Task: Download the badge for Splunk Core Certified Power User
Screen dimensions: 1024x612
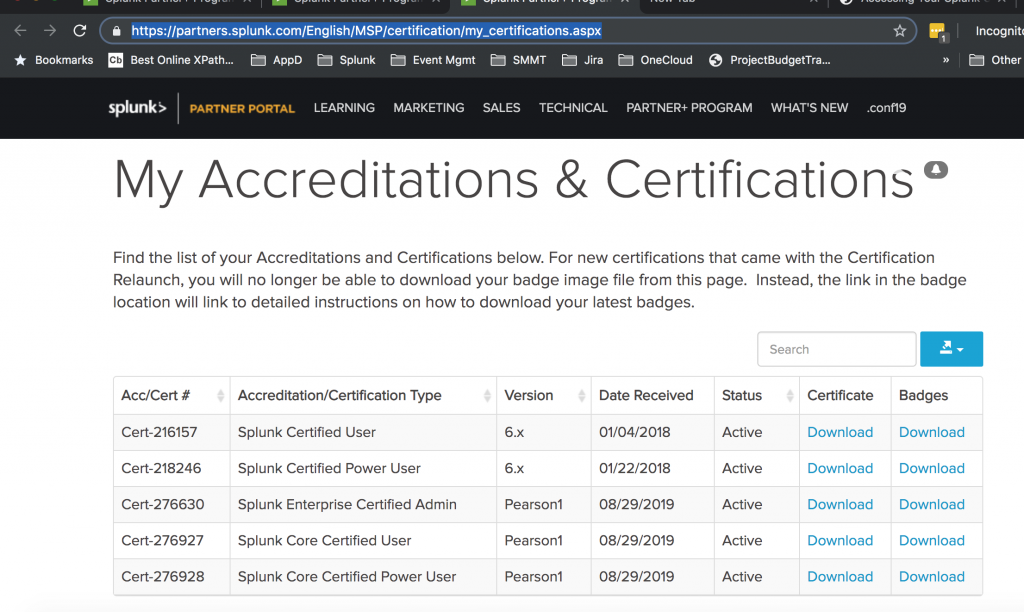Action: pos(931,576)
